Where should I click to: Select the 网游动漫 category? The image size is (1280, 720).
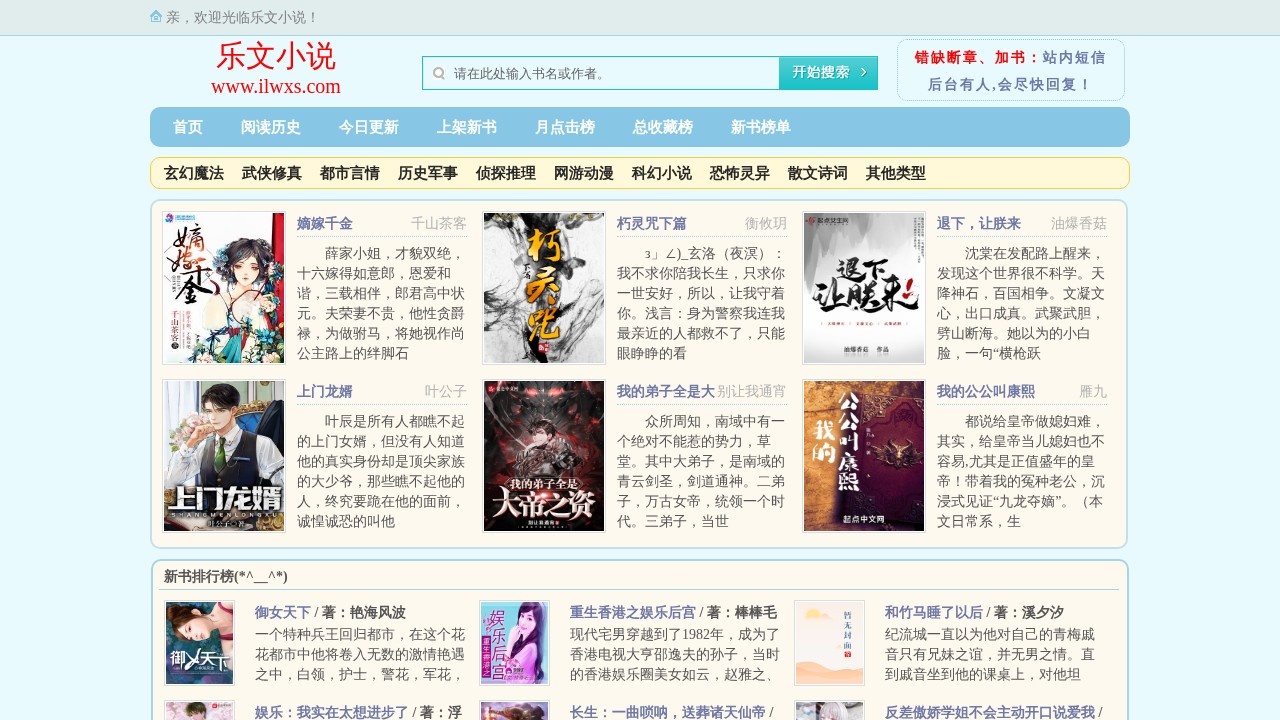pyautogui.click(x=584, y=173)
